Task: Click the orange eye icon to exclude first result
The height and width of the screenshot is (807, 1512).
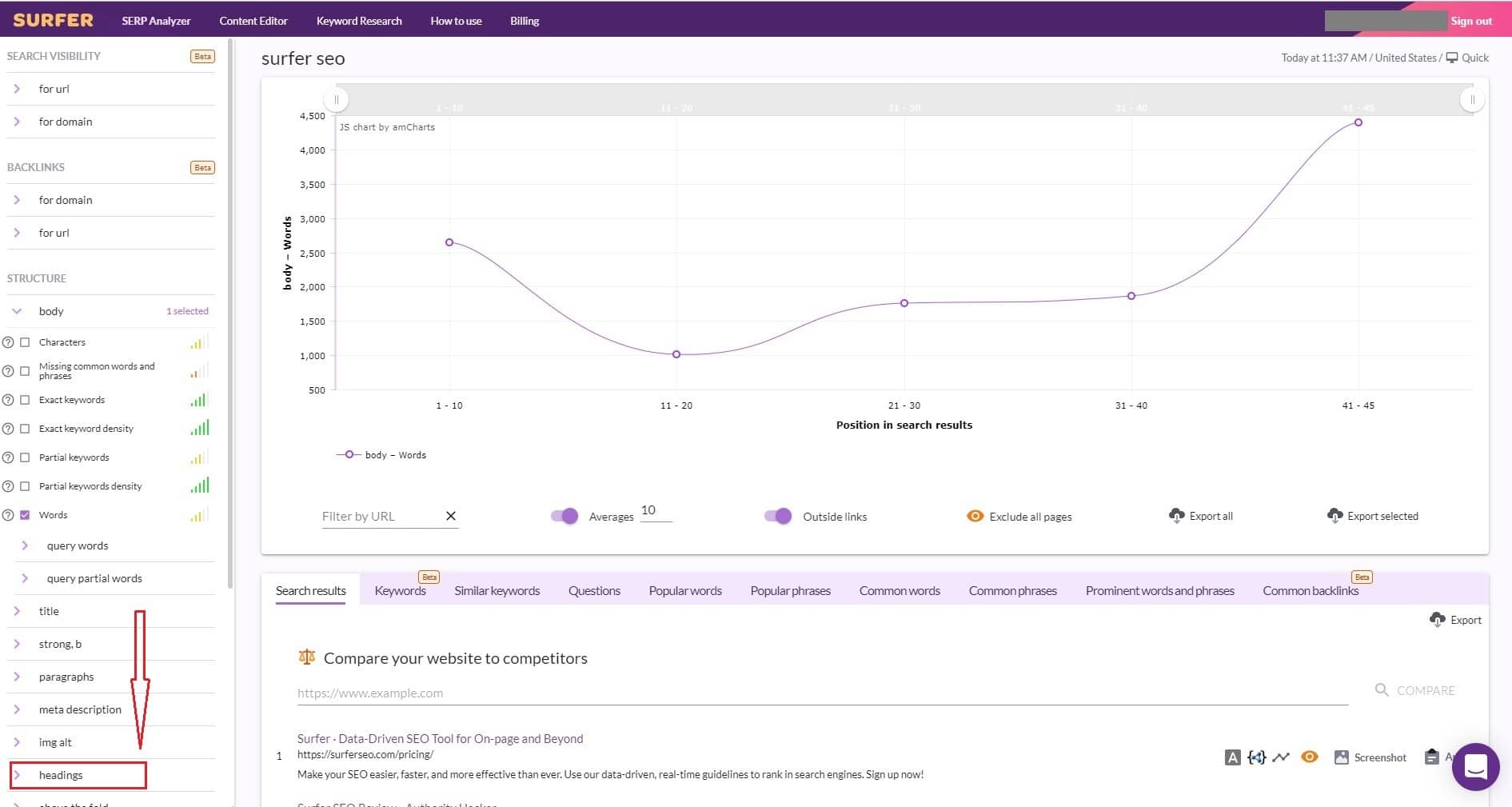Action: (x=1309, y=757)
